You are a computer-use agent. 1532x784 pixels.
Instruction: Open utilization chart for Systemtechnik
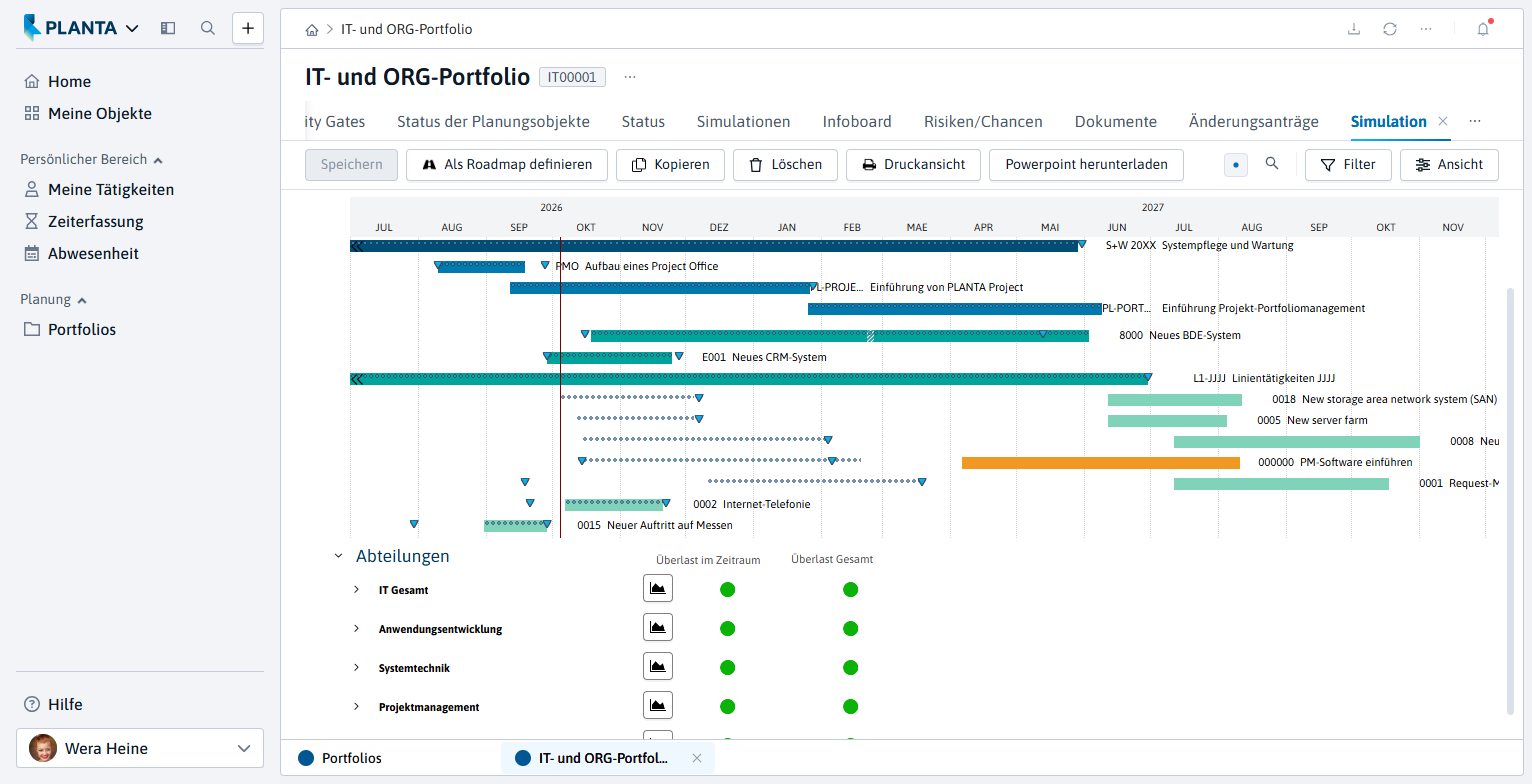coord(658,666)
